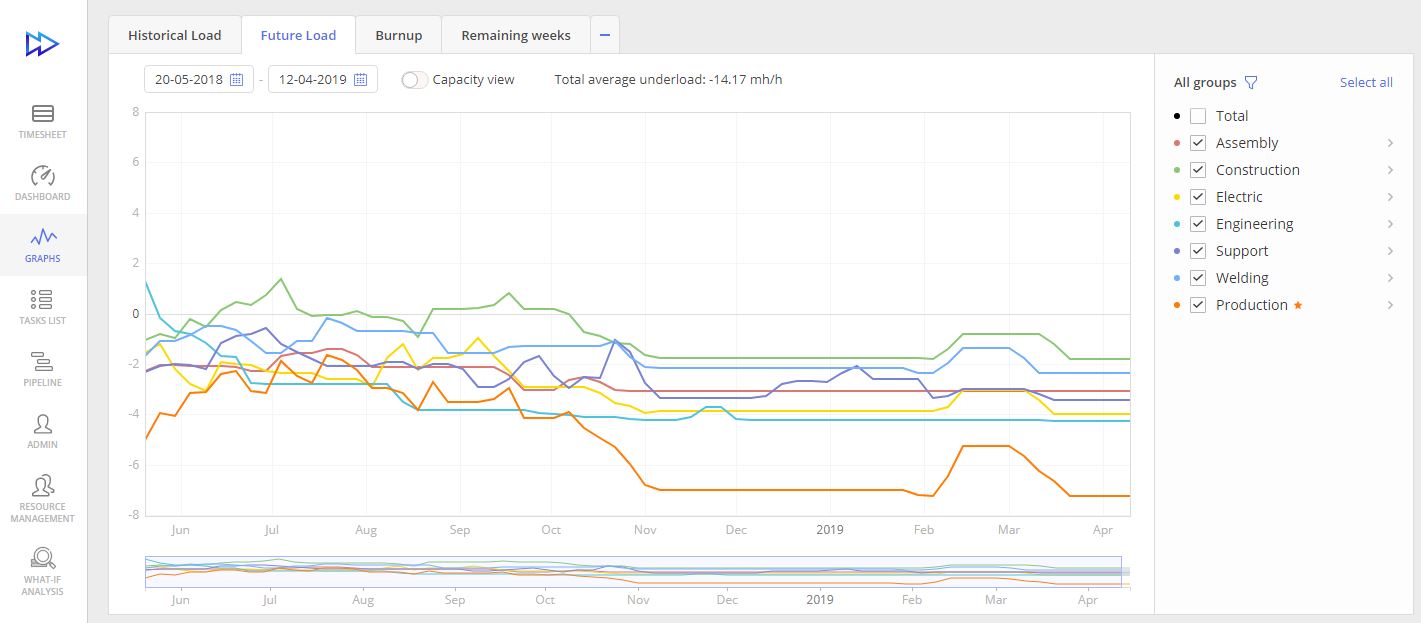The height and width of the screenshot is (623, 1421).
Task: Open the Admin user icon
Action: point(43,424)
